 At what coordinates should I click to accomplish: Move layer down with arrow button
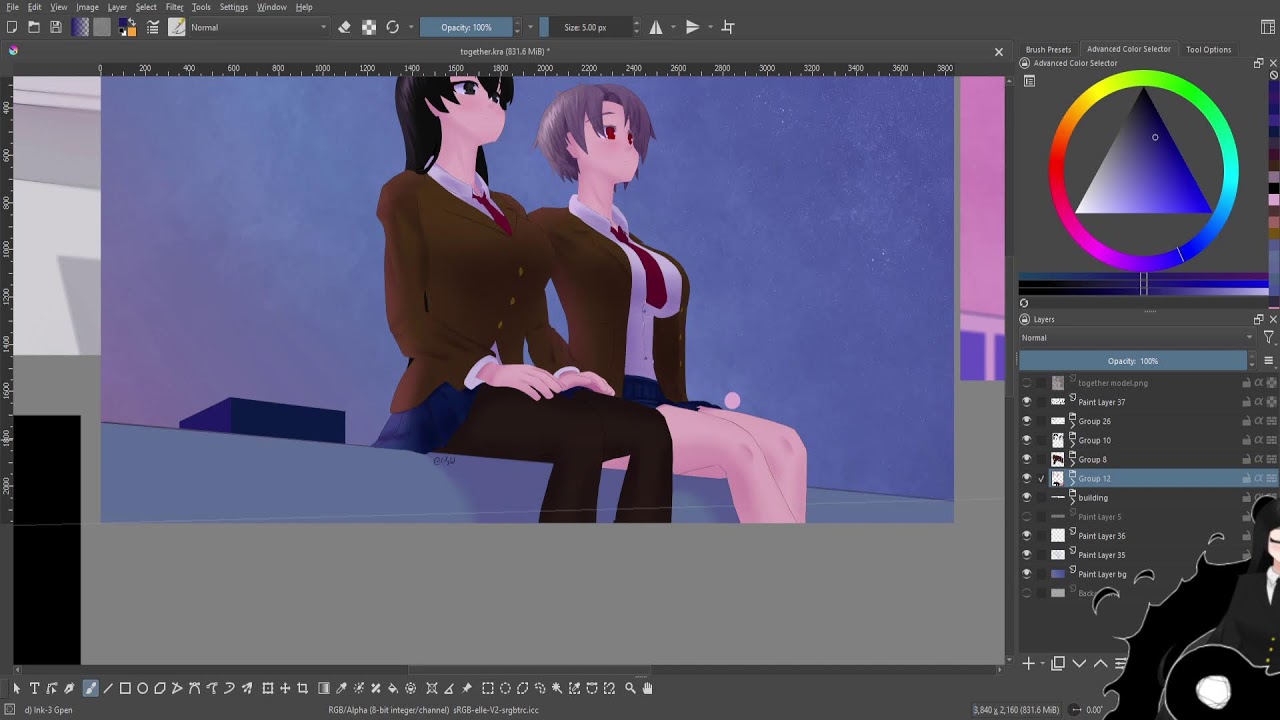pos(1079,663)
